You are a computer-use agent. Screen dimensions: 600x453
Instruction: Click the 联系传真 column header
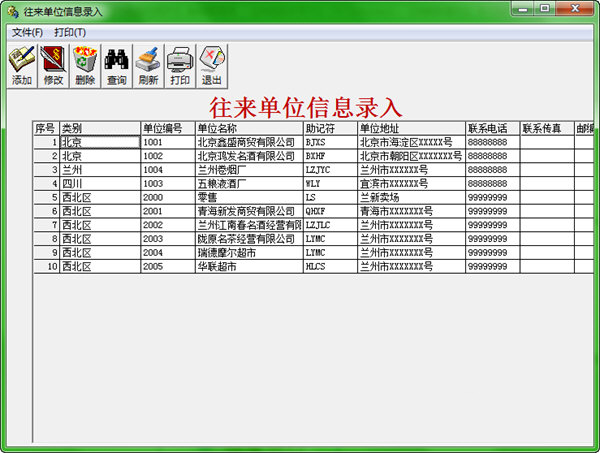click(x=547, y=128)
